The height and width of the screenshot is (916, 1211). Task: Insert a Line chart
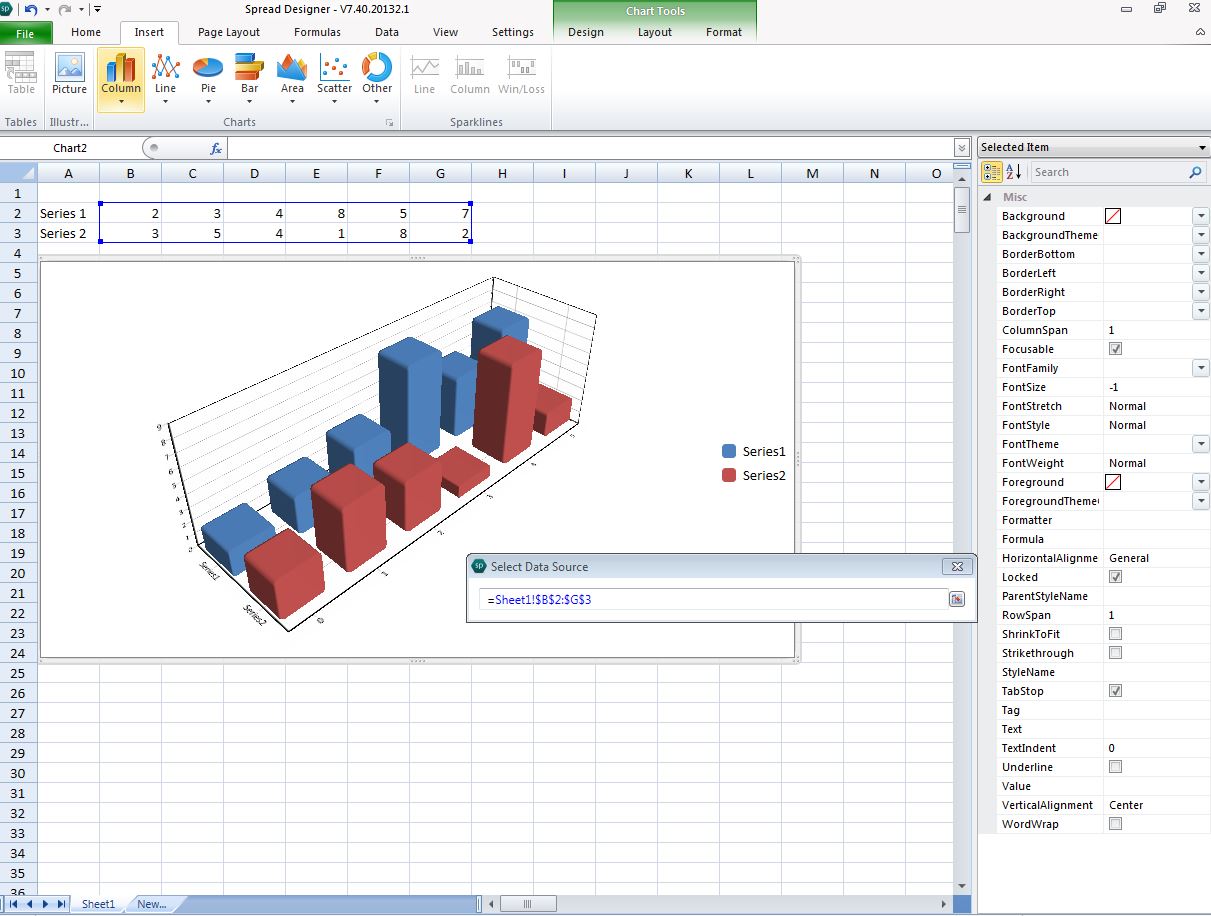[x=165, y=79]
